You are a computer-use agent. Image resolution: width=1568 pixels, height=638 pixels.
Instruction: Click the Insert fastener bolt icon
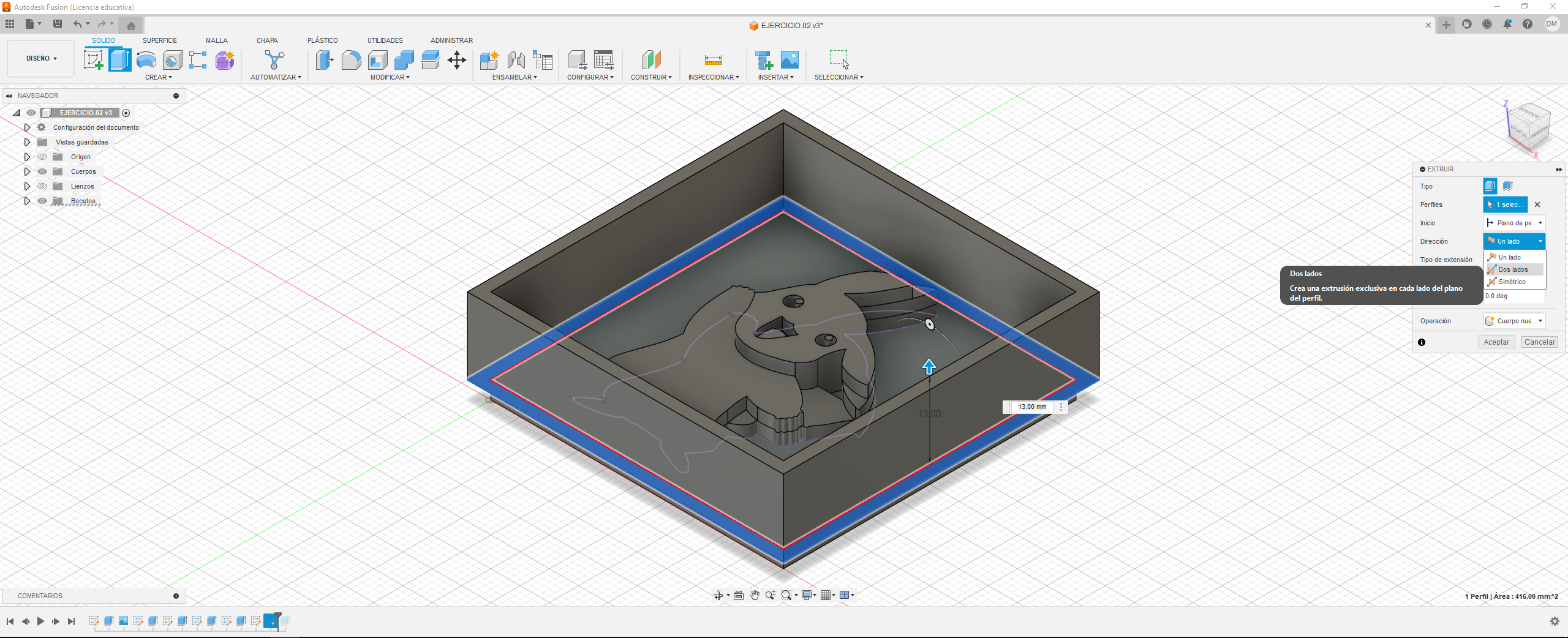point(764,60)
